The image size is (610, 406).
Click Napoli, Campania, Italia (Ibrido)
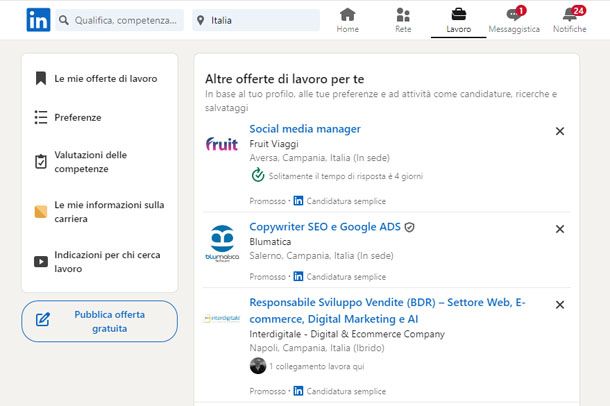pyautogui.click(x=317, y=348)
